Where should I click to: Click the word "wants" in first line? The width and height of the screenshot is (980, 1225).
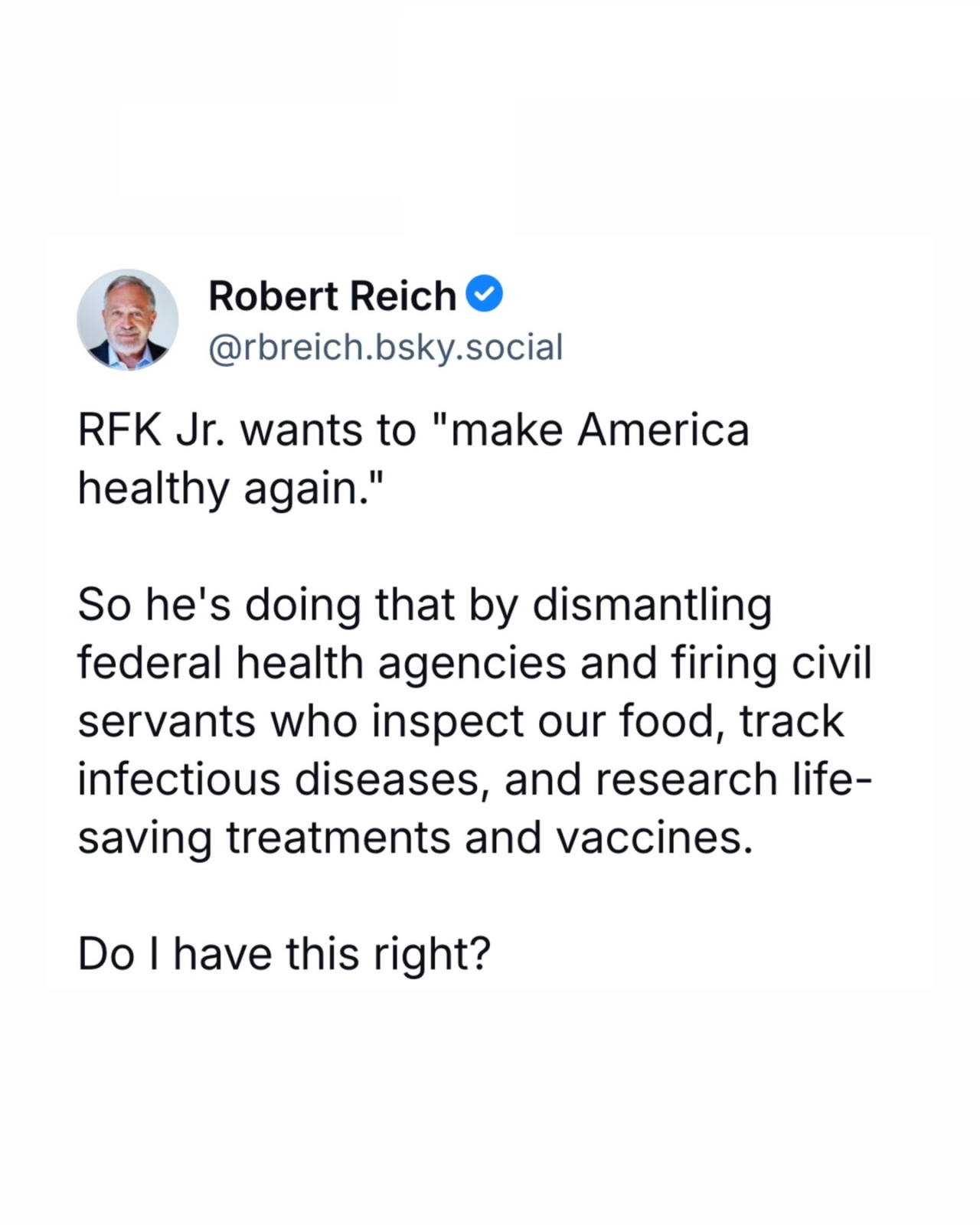tap(302, 432)
